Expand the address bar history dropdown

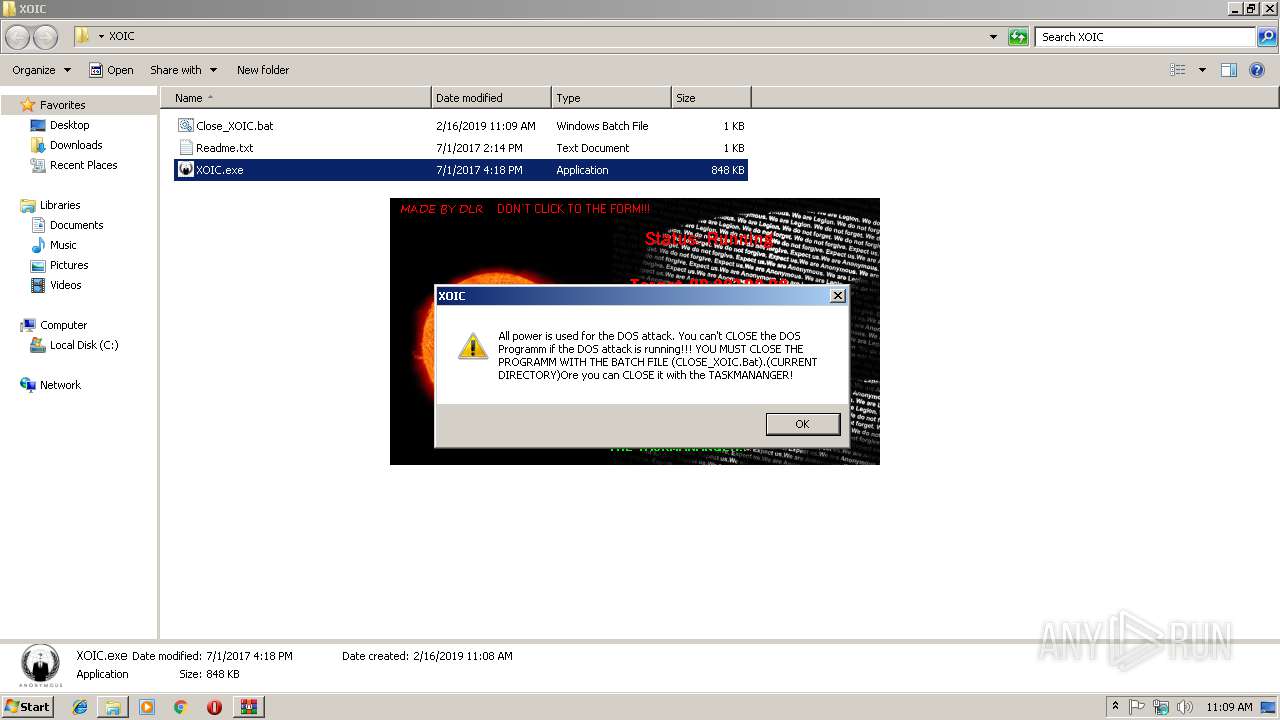click(993, 37)
